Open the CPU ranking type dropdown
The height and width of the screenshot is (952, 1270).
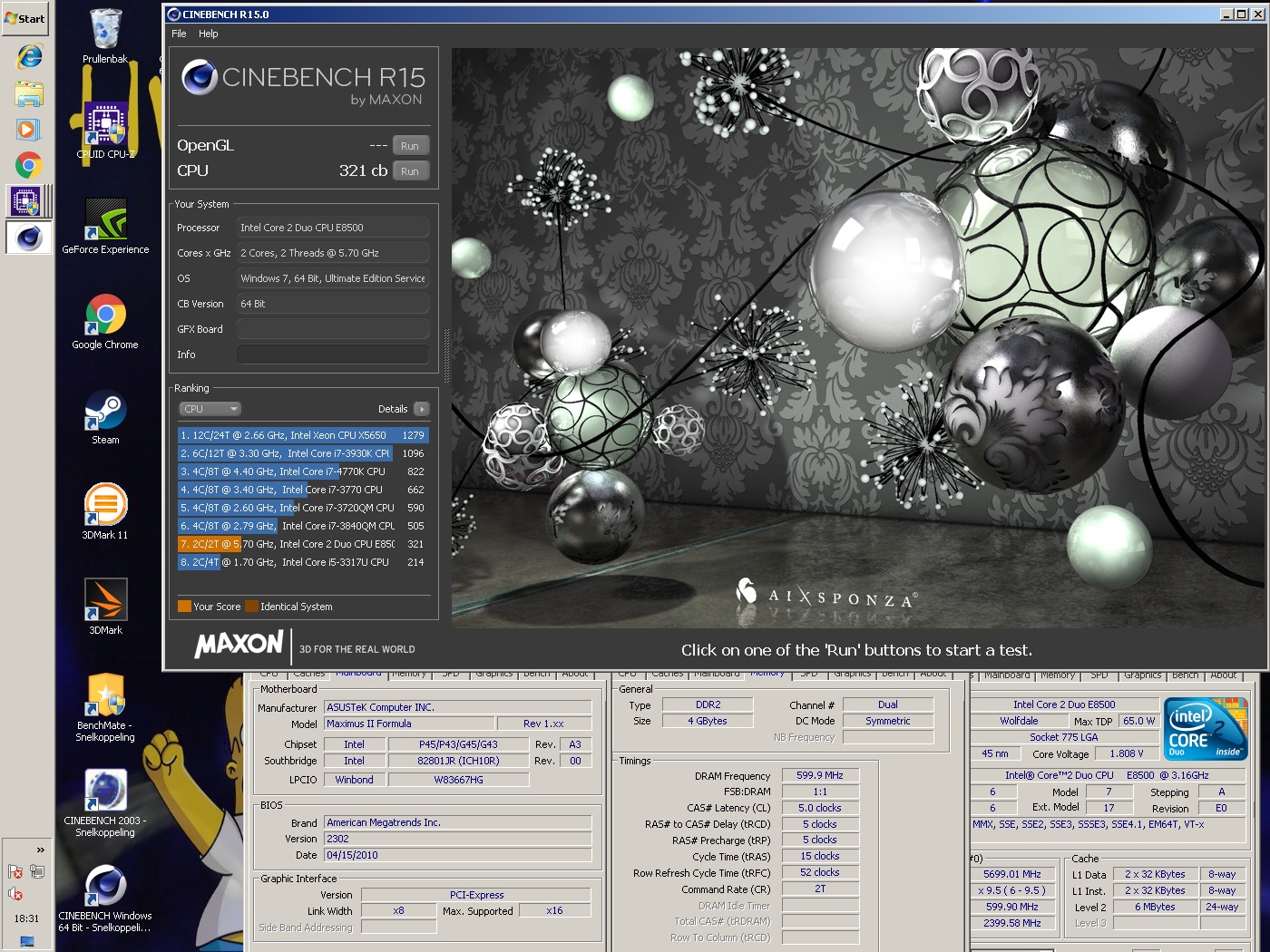(210, 409)
